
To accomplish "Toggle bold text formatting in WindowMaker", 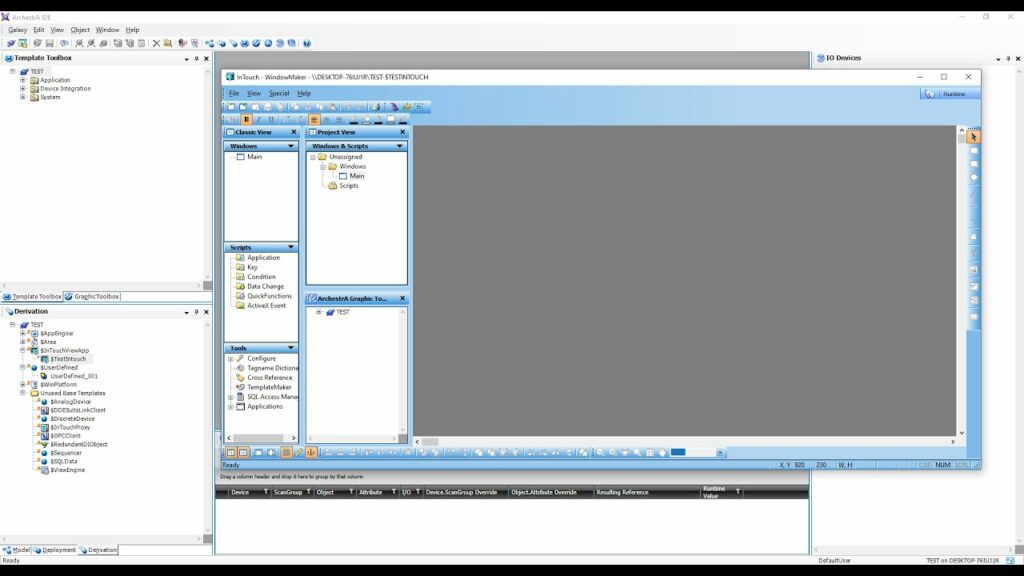I will (x=247, y=119).
